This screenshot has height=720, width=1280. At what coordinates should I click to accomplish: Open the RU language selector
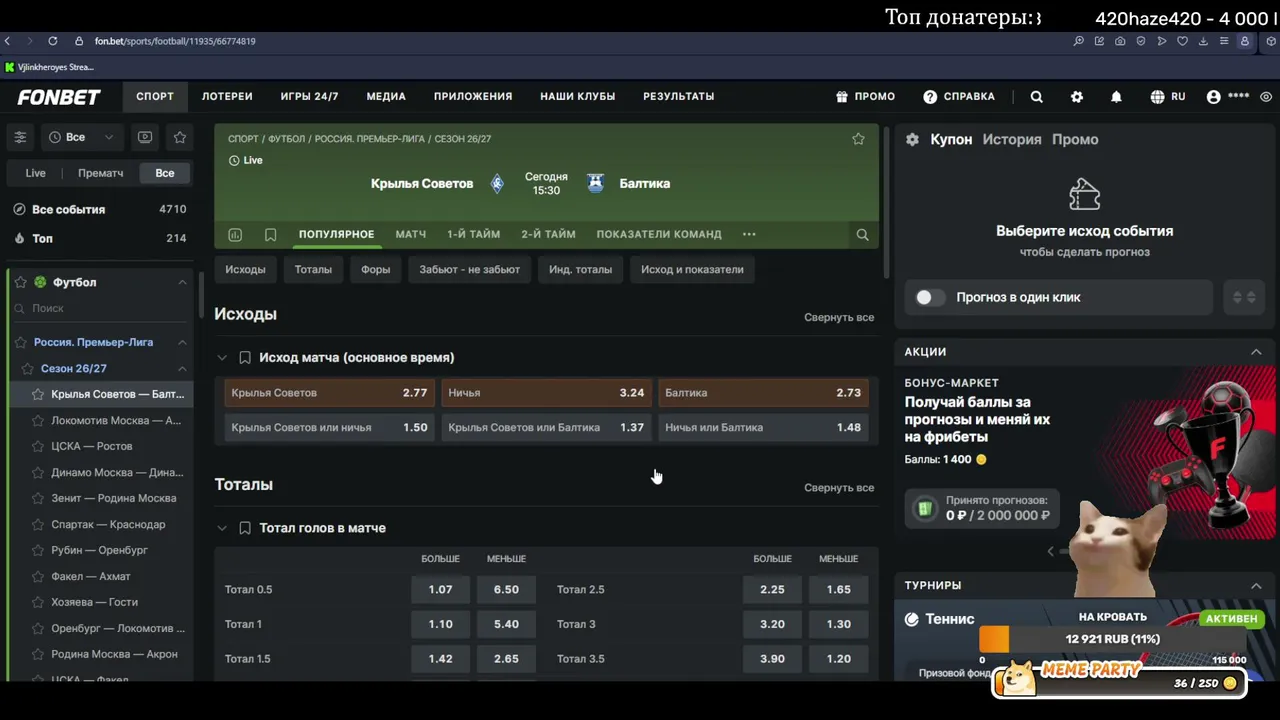(1168, 96)
